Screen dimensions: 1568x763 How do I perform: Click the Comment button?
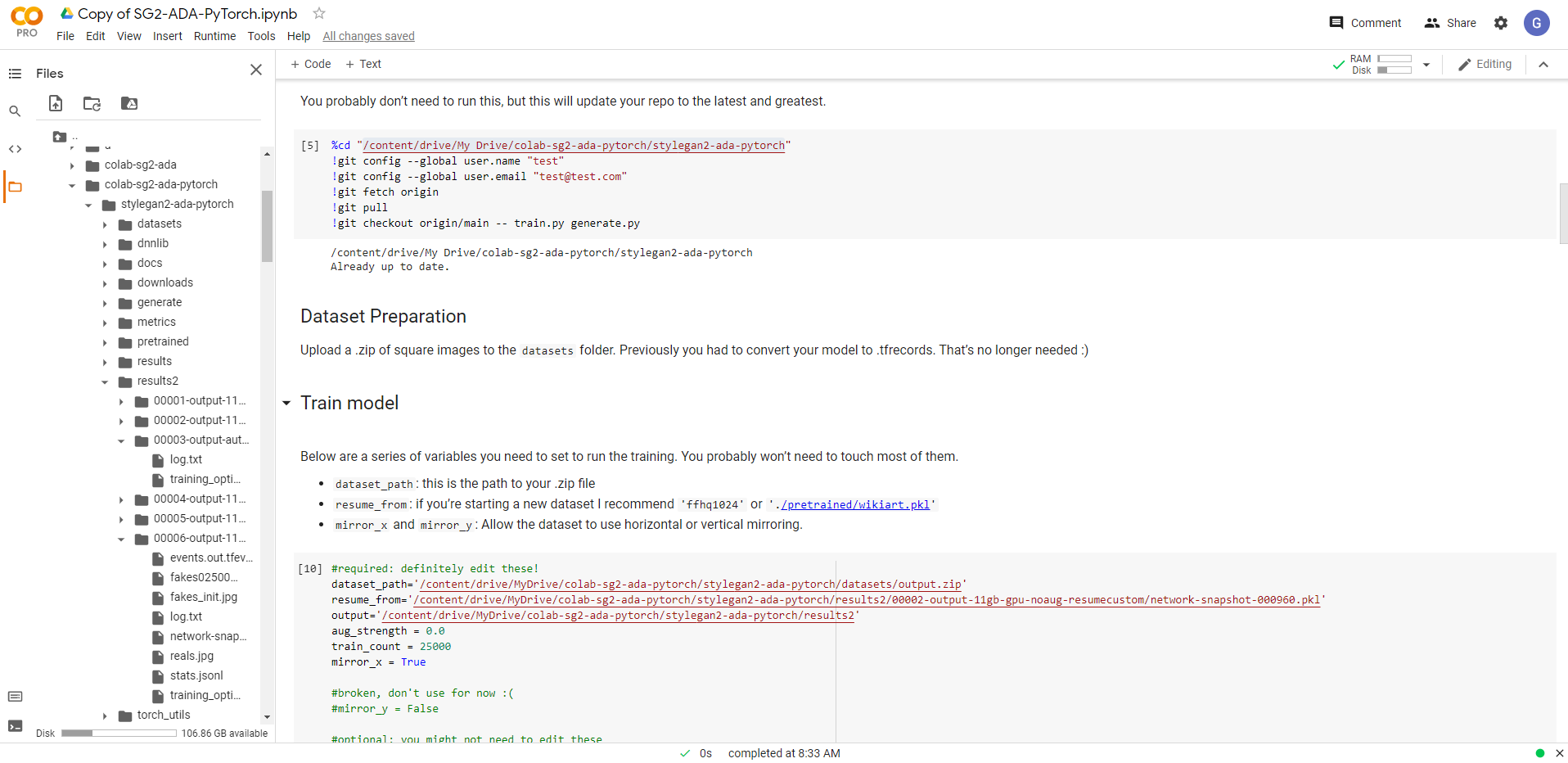pyautogui.click(x=1365, y=23)
